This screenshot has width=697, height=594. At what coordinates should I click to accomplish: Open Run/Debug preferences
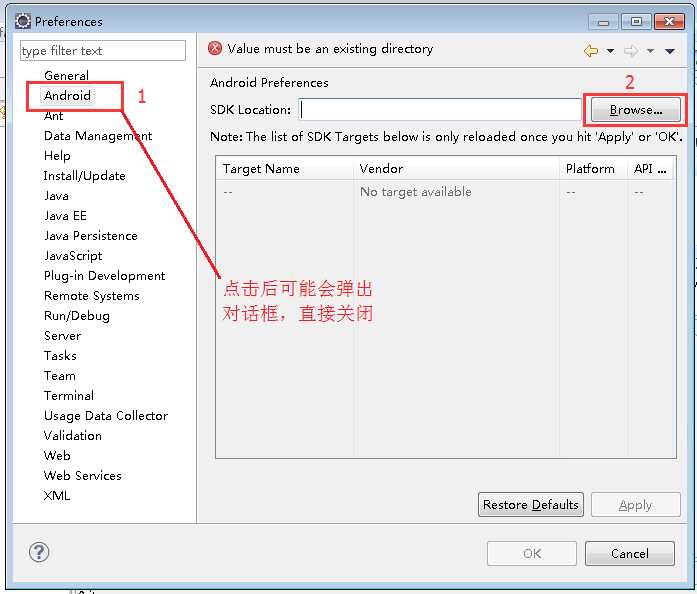tap(76, 316)
